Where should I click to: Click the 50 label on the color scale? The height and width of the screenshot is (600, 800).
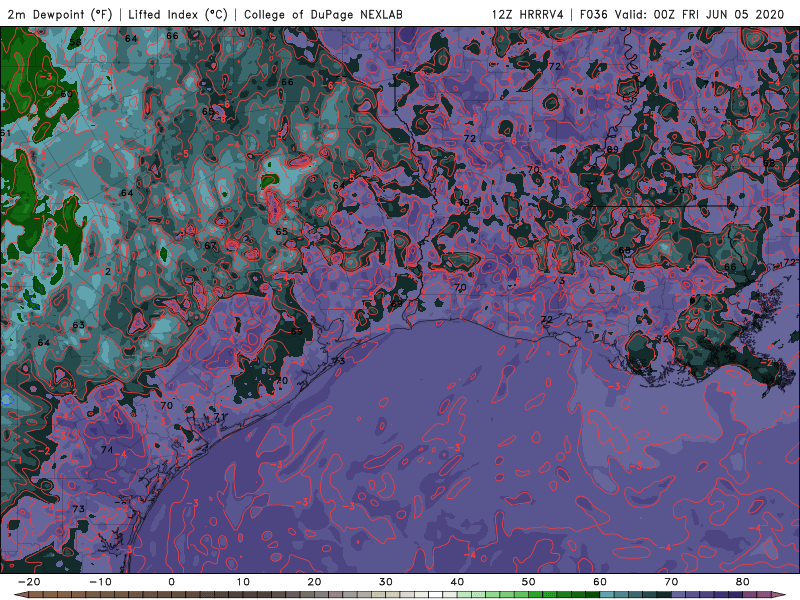(529, 582)
